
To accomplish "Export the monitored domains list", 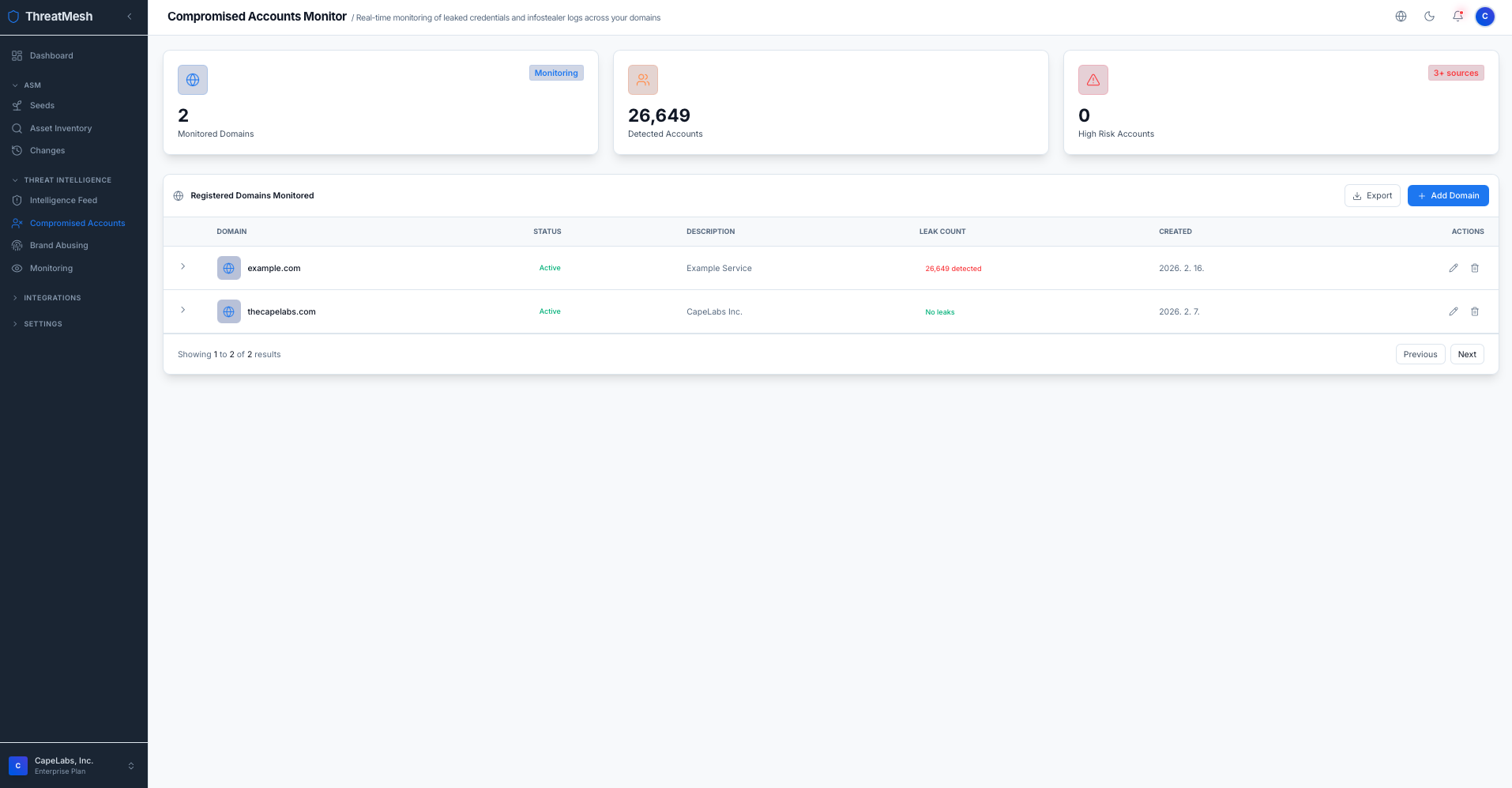I will (1372, 195).
